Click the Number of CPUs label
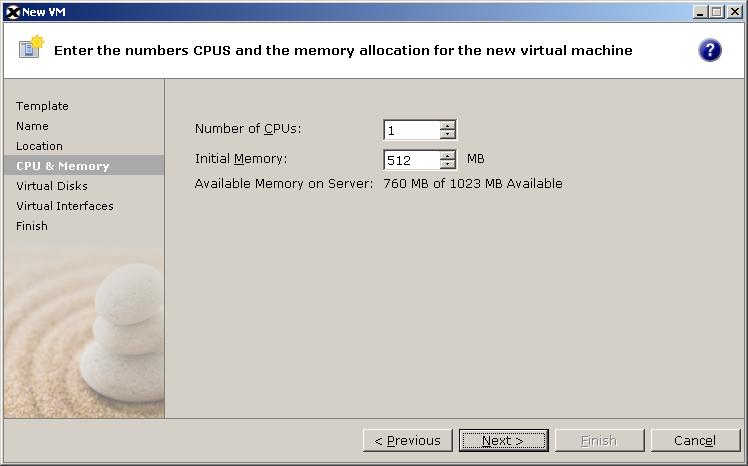Image resolution: width=748 pixels, height=466 pixels. [248, 129]
